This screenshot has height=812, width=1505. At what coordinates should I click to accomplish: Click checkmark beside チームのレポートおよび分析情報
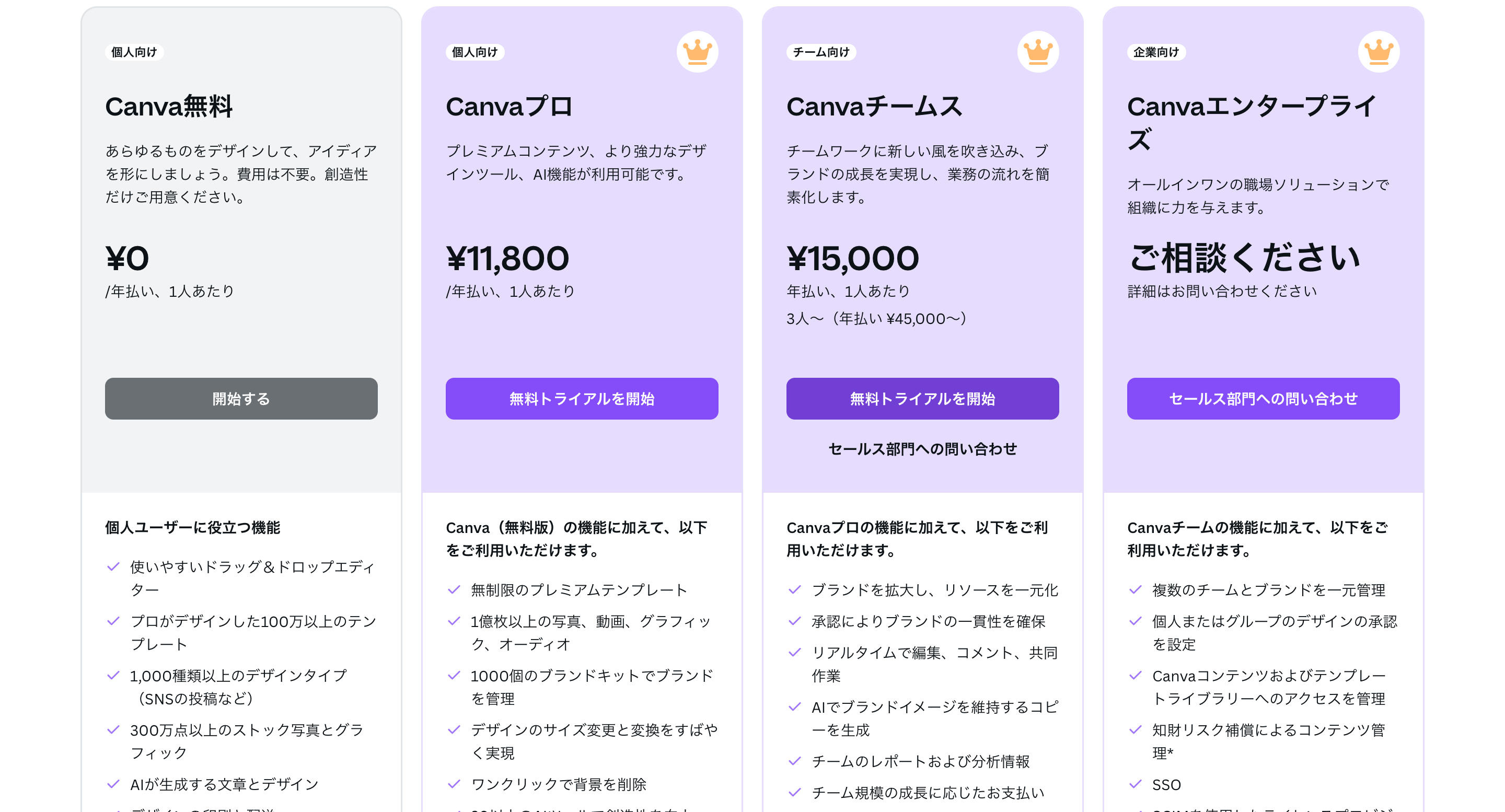[794, 761]
